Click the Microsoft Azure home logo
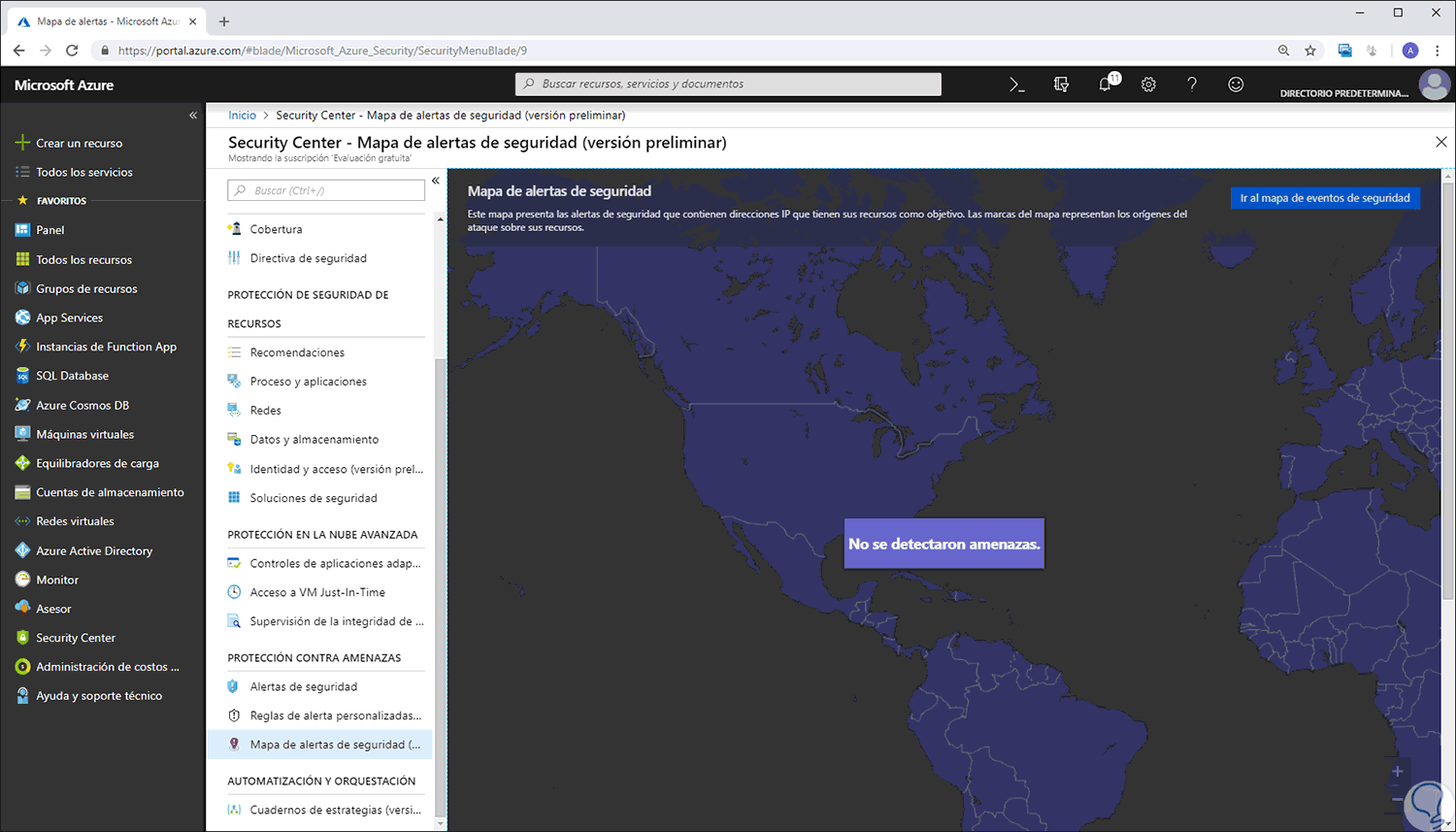Viewport: 1456px width, 832px height. pyautogui.click(x=64, y=85)
